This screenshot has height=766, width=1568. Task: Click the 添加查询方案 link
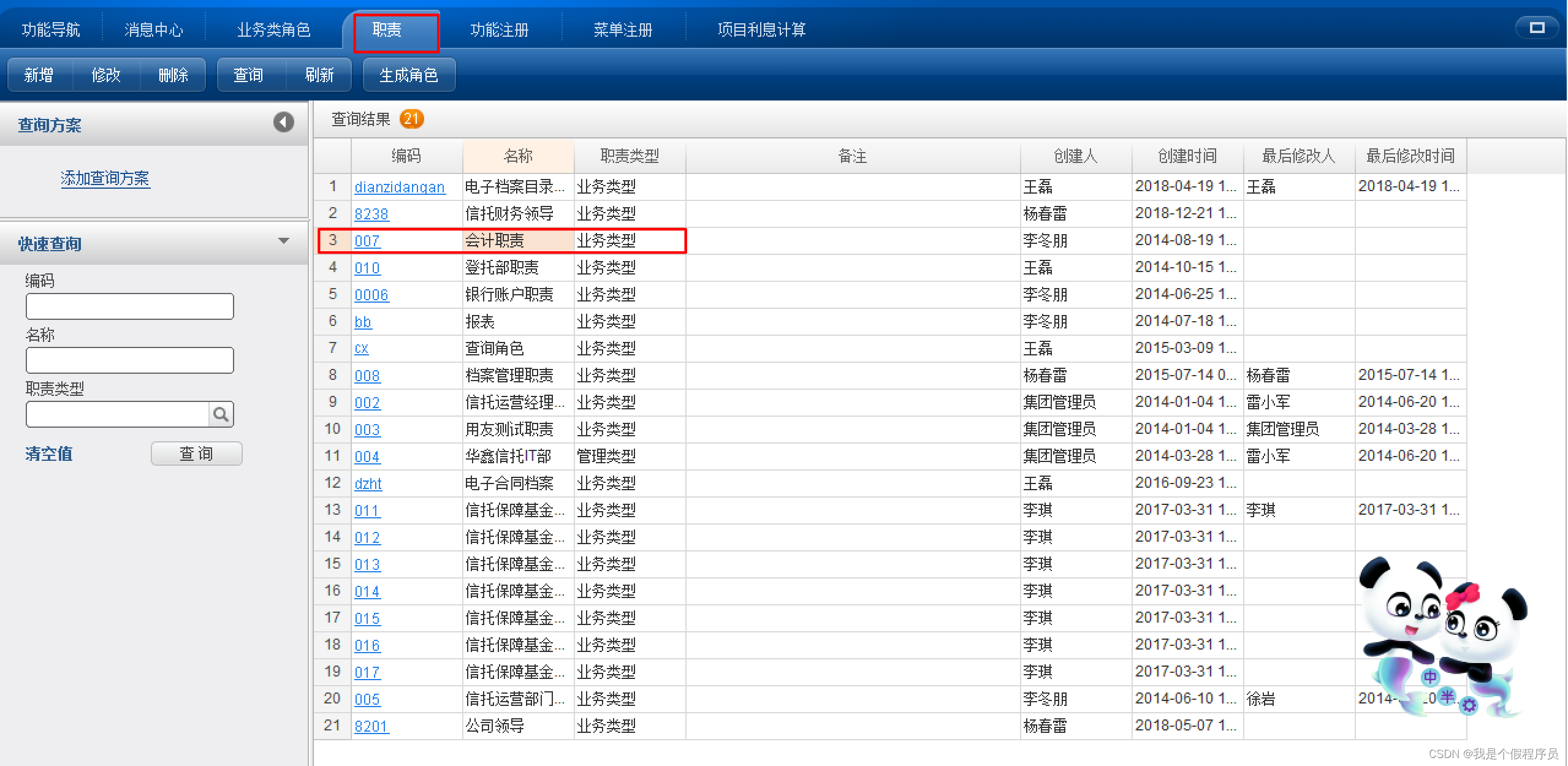point(105,178)
